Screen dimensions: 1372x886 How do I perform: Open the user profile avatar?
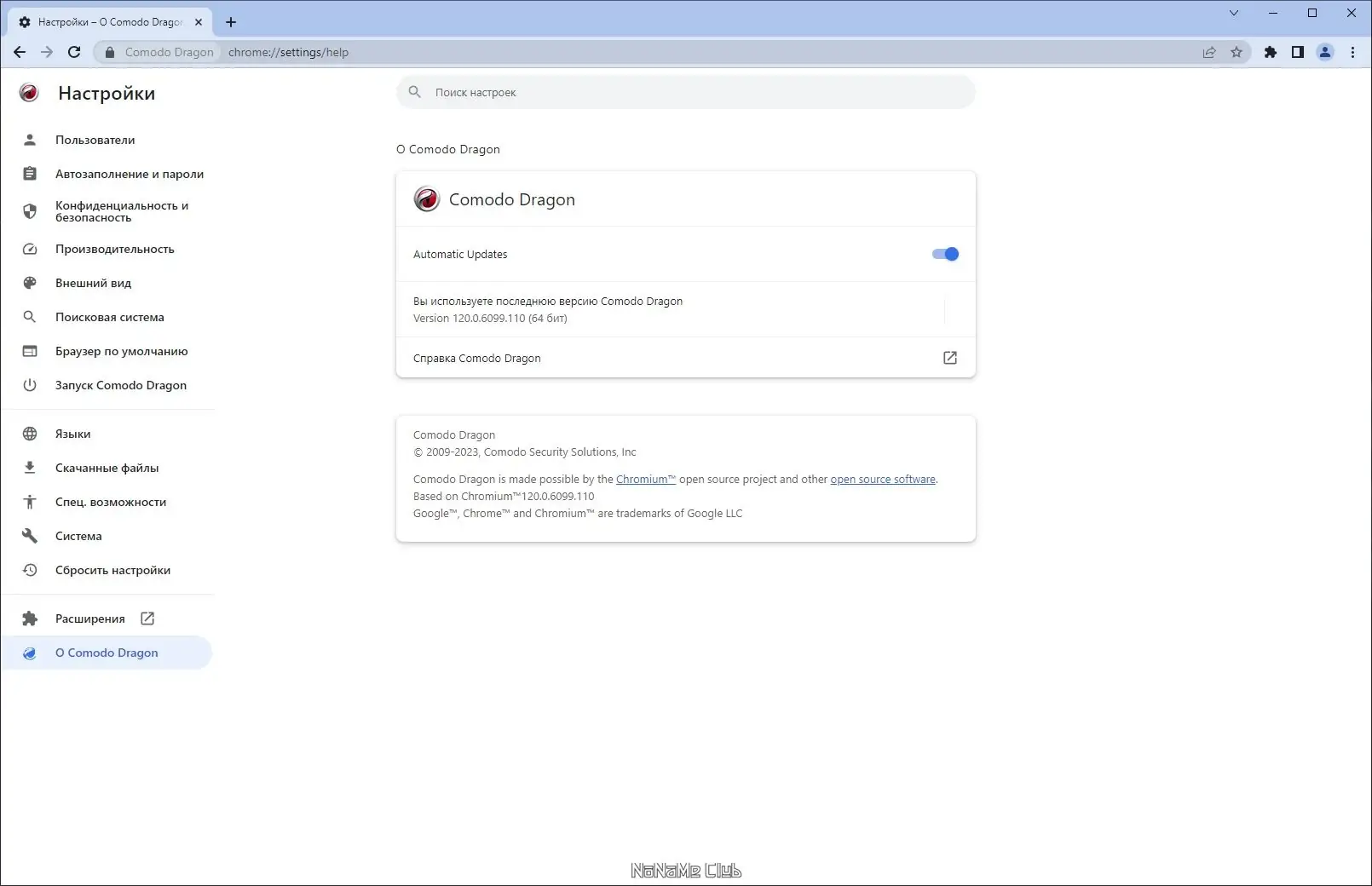click(x=1325, y=52)
